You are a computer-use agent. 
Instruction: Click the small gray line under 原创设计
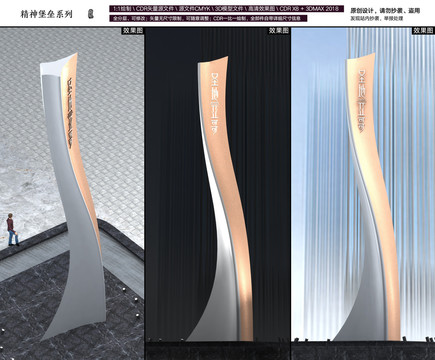click(x=376, y=18)
